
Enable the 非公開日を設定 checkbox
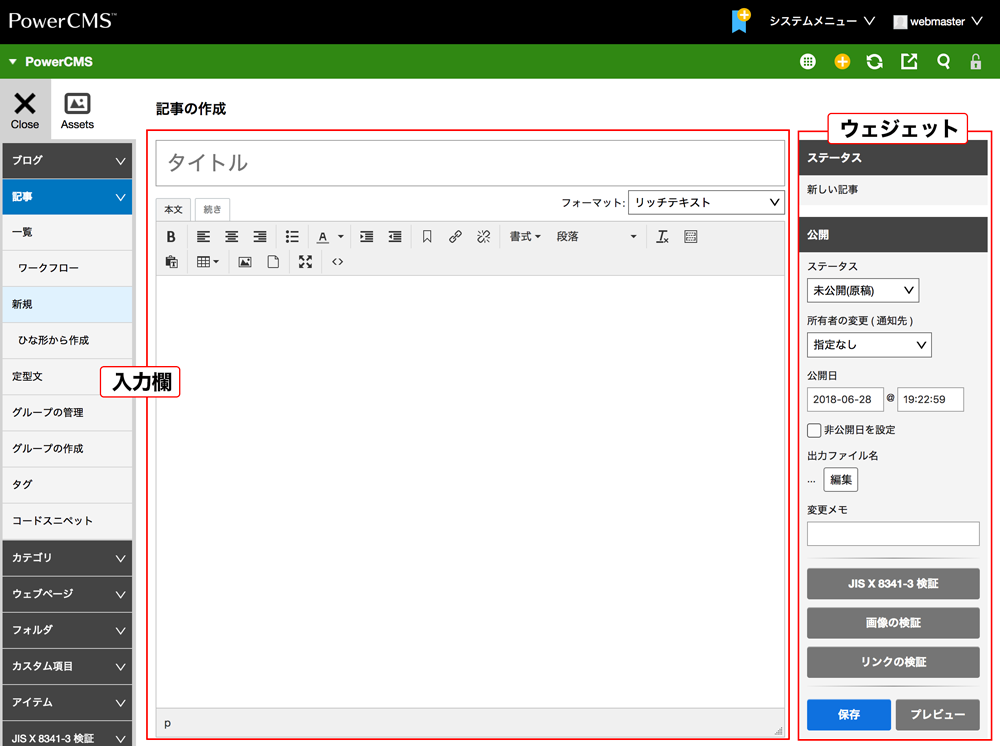[815, 430]
